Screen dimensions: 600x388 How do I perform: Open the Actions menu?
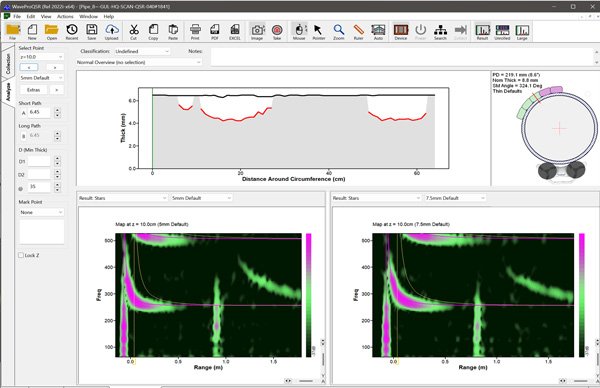tap(65, 16)
